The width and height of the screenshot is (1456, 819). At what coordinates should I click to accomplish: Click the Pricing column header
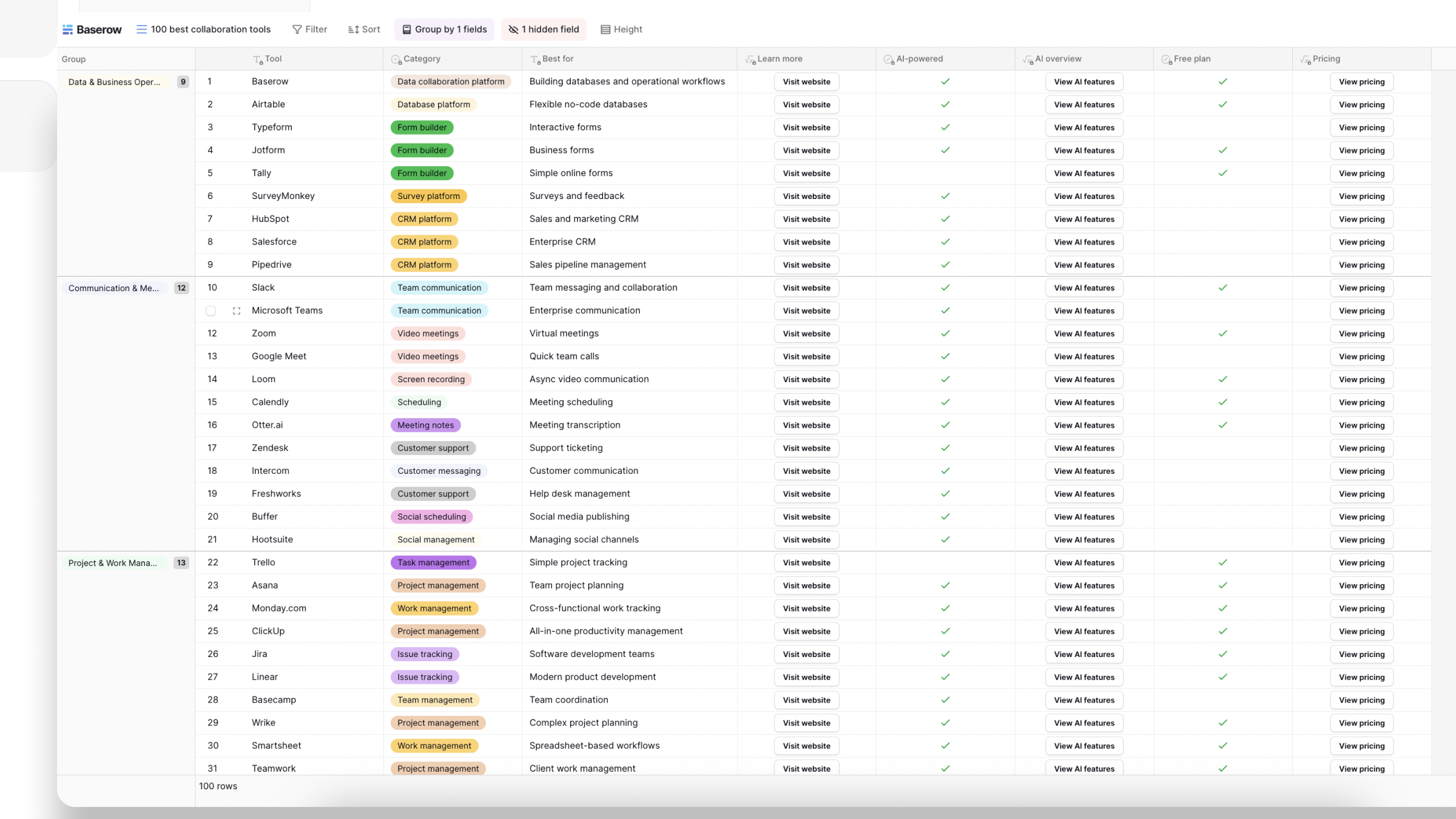[x=1362, y=59]
